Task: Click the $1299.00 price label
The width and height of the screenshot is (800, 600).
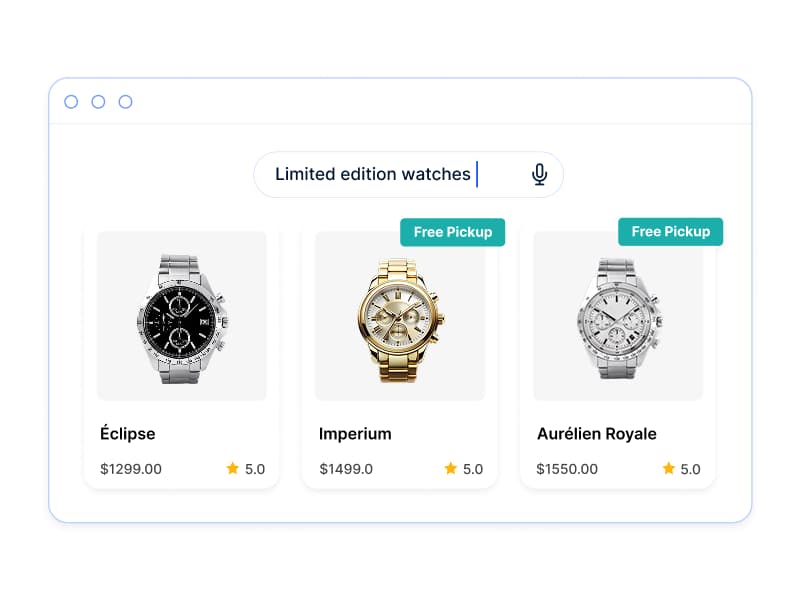Action: pos(131,469)
